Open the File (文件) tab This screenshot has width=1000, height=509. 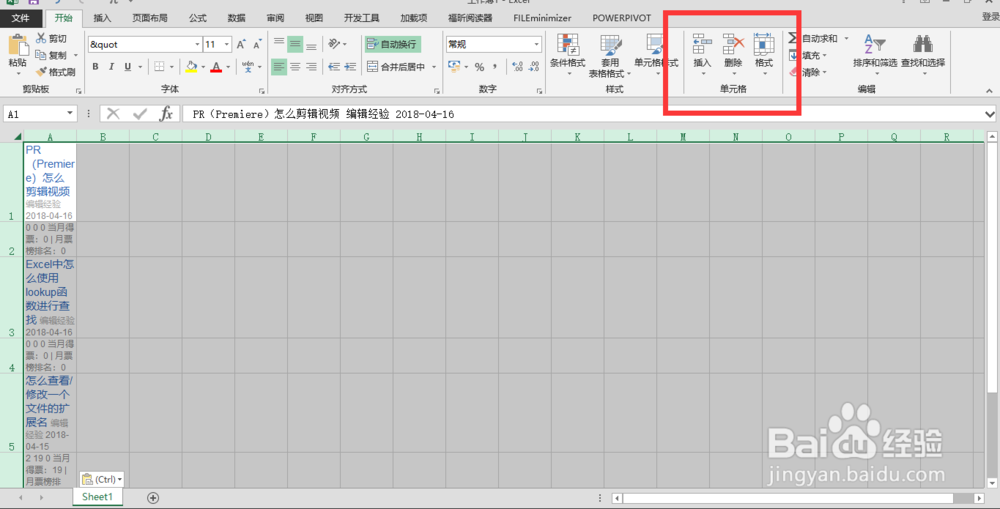click(x=20, y=18)
